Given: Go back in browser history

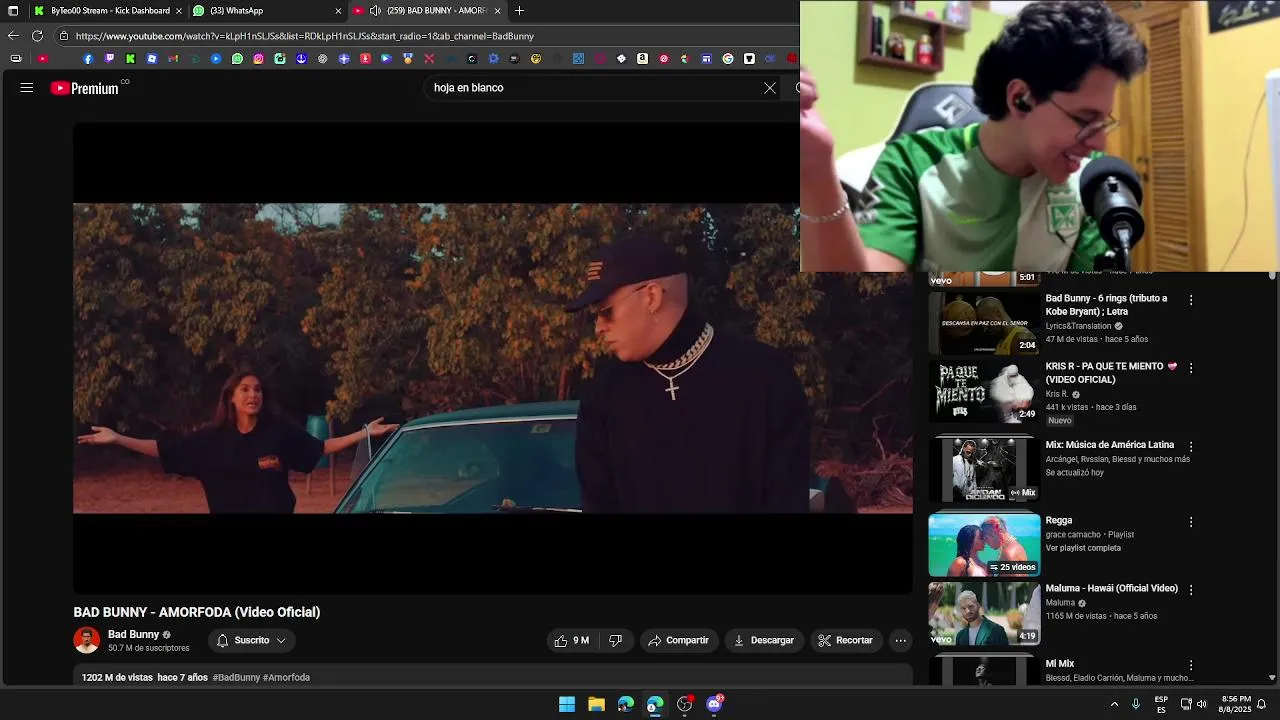Looking at the screenshot, I should pos(13,36).
